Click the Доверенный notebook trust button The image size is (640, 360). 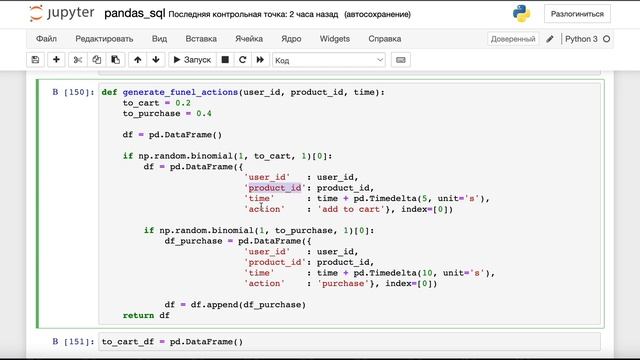[x=513, y=39]
